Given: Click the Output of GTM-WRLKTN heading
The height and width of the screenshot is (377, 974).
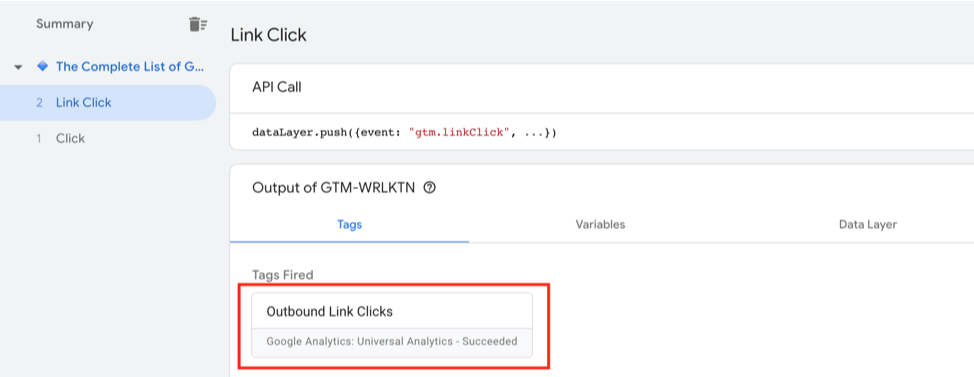Looking at the screenshot, I should click(335, 188).
